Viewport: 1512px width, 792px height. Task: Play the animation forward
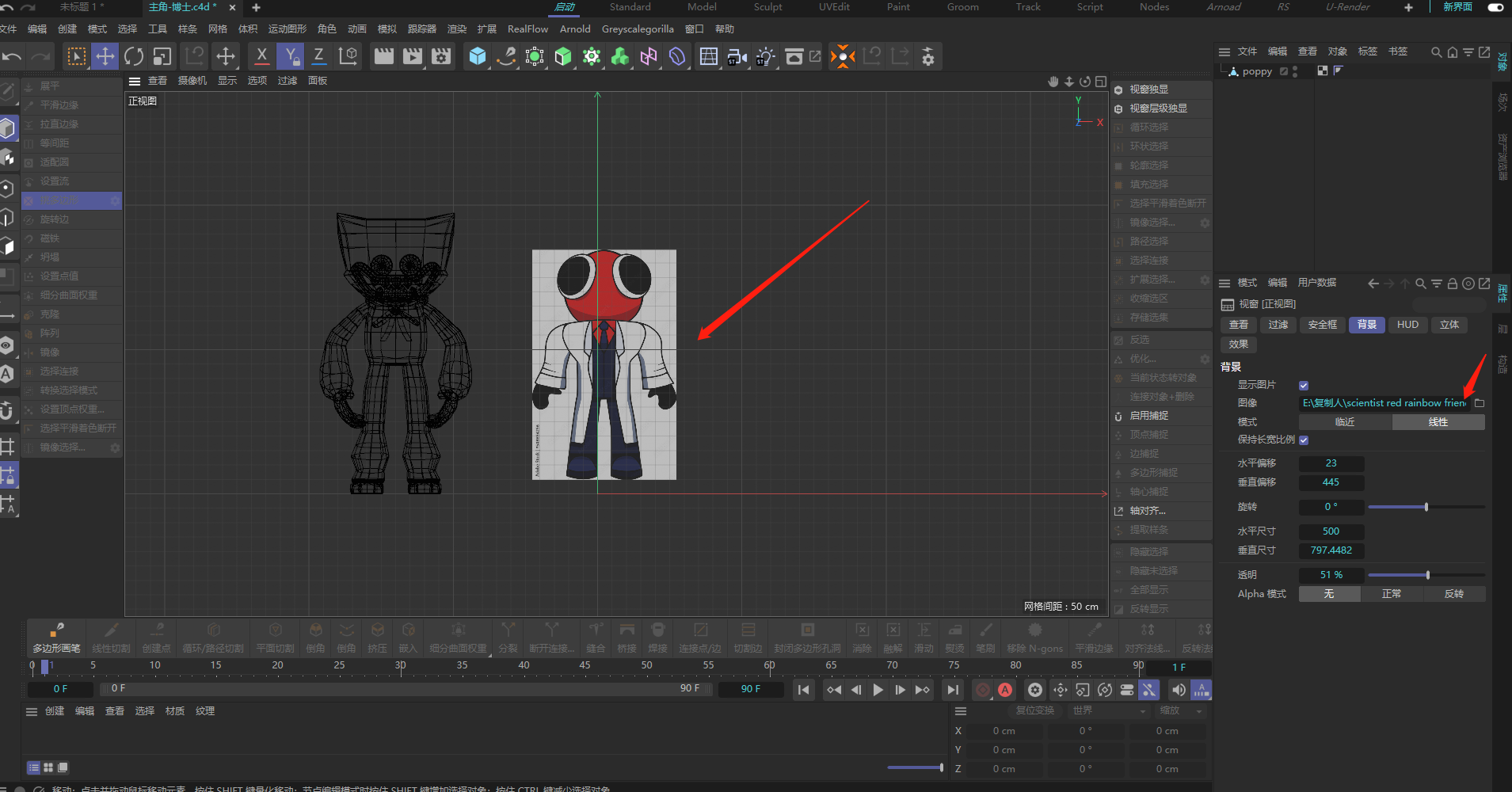pyautogui.click(x=878, y=690)
